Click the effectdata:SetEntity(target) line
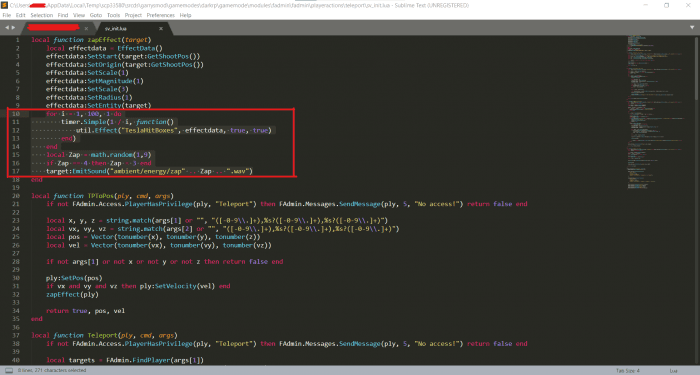This screenshot has height=375, width=700. [98, 105]
